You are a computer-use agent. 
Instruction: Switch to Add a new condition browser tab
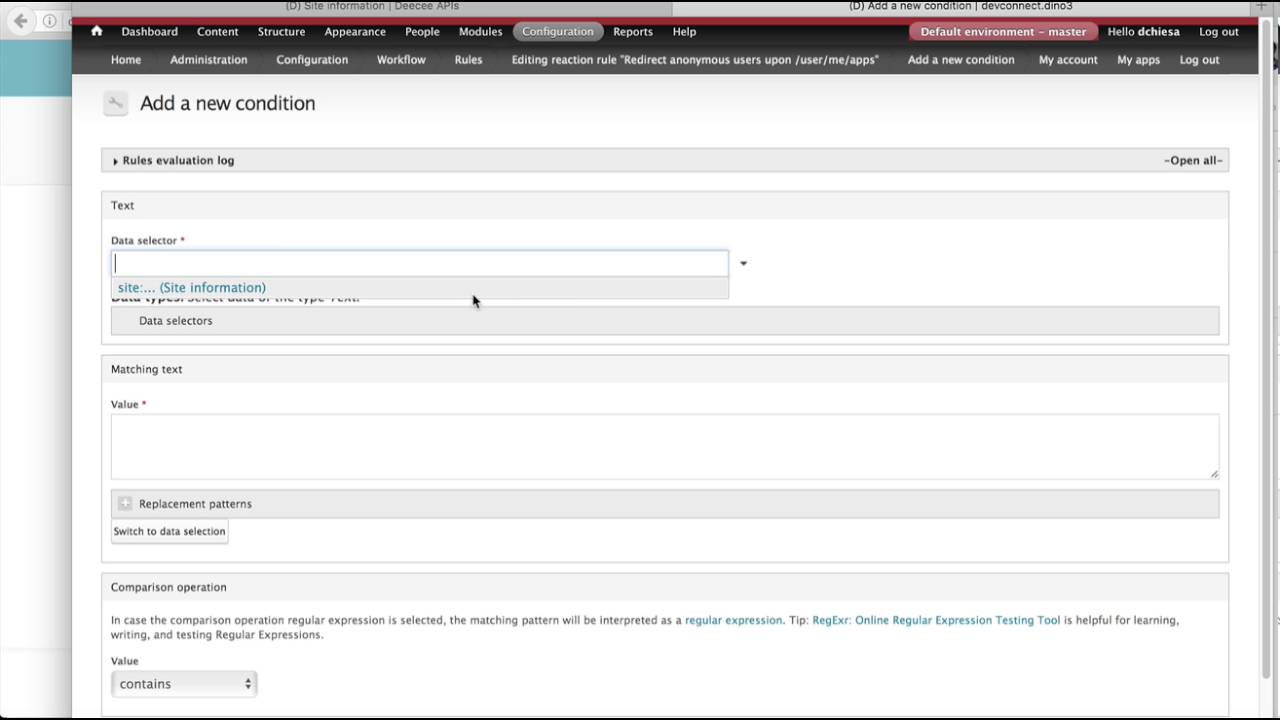(960, 6)
